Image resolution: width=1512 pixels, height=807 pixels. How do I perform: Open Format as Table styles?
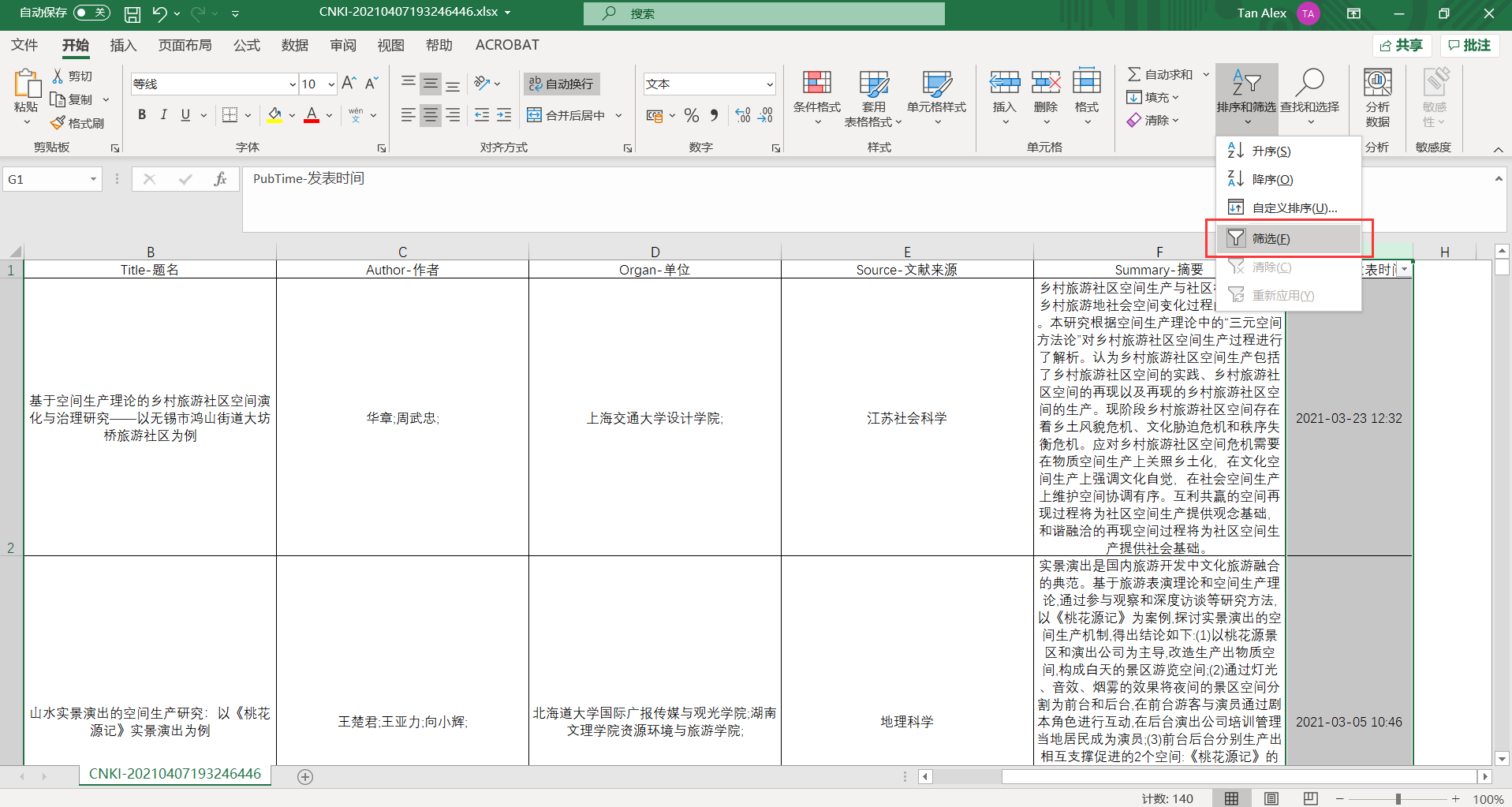(x=873, y=99)
